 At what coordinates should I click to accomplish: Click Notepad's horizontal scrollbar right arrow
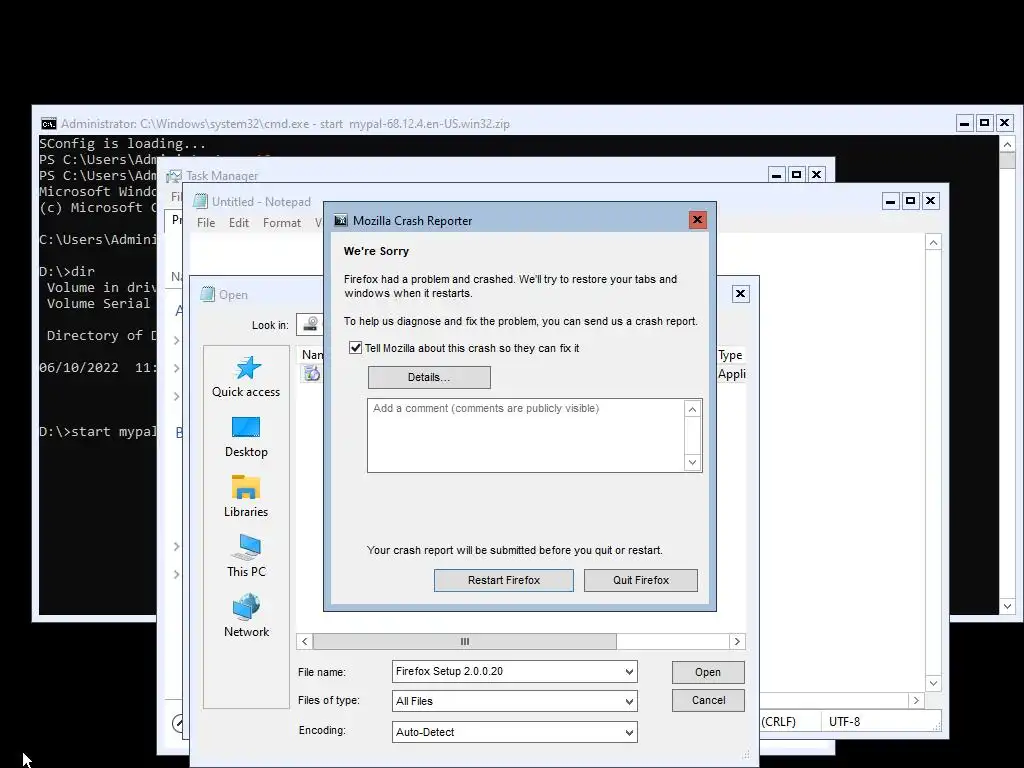point(916,700)
